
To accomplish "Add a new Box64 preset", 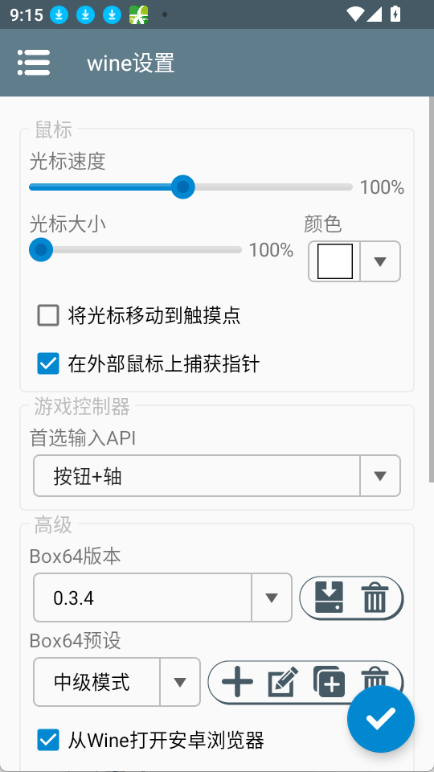I will (x=237, y=682).
